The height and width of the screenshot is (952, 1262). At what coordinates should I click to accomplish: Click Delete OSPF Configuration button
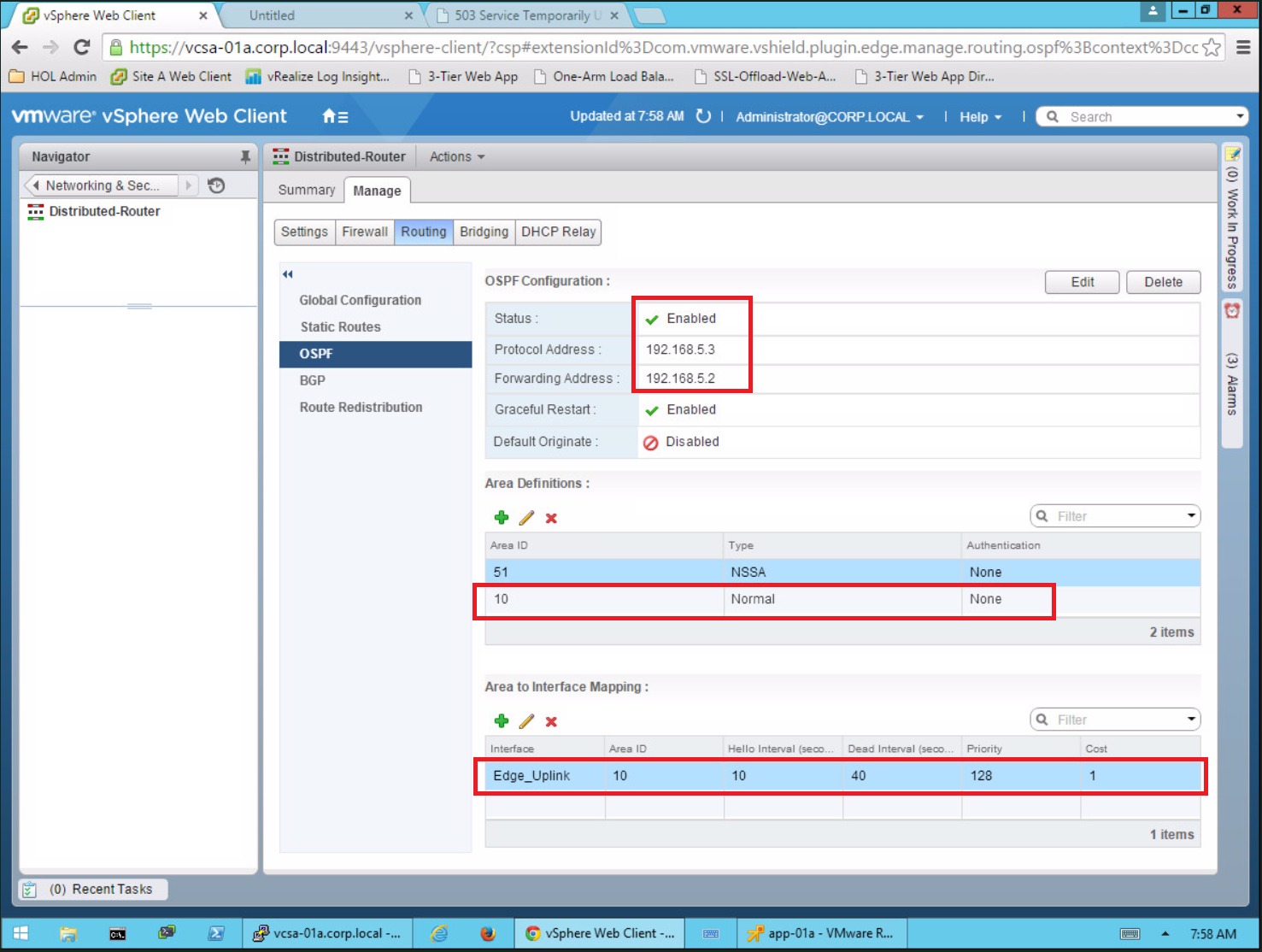point(1163,282)
